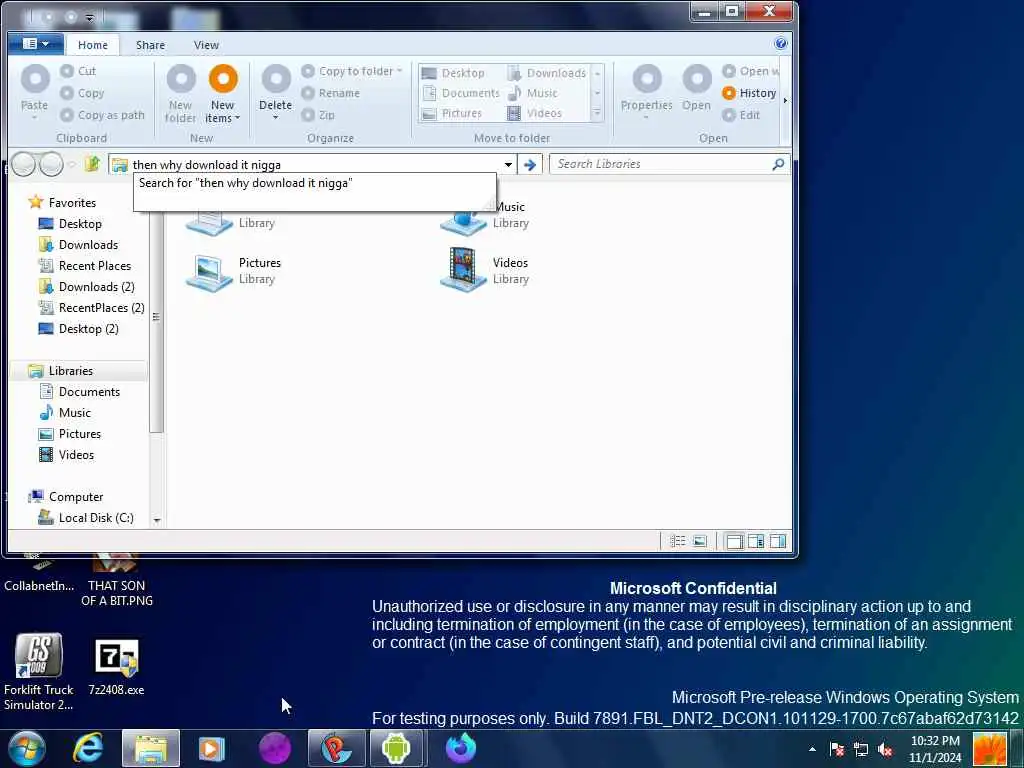
Task: Click Zip in Organize group
Action: coord(319,115)
